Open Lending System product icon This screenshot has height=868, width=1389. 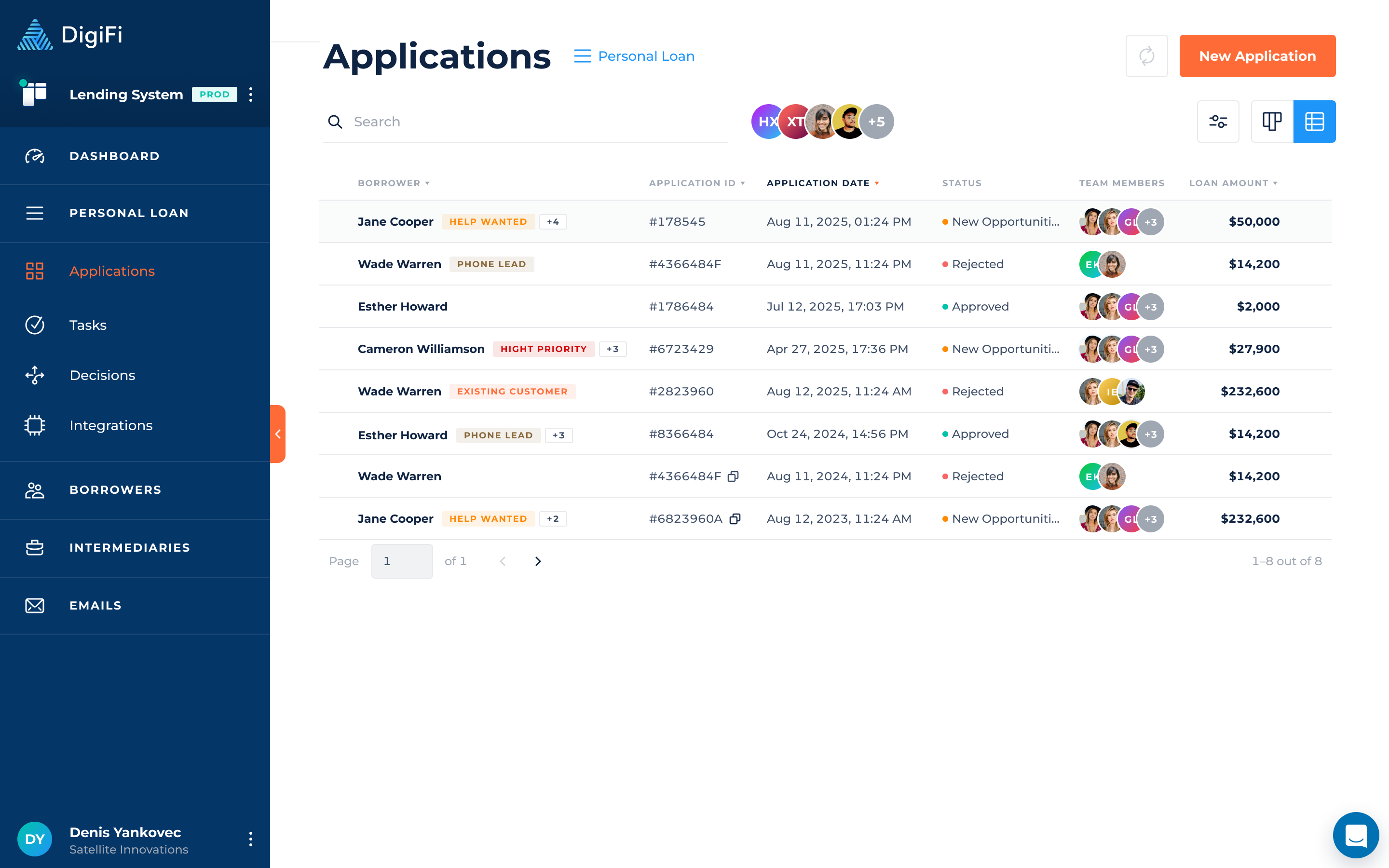coord(34,93)
